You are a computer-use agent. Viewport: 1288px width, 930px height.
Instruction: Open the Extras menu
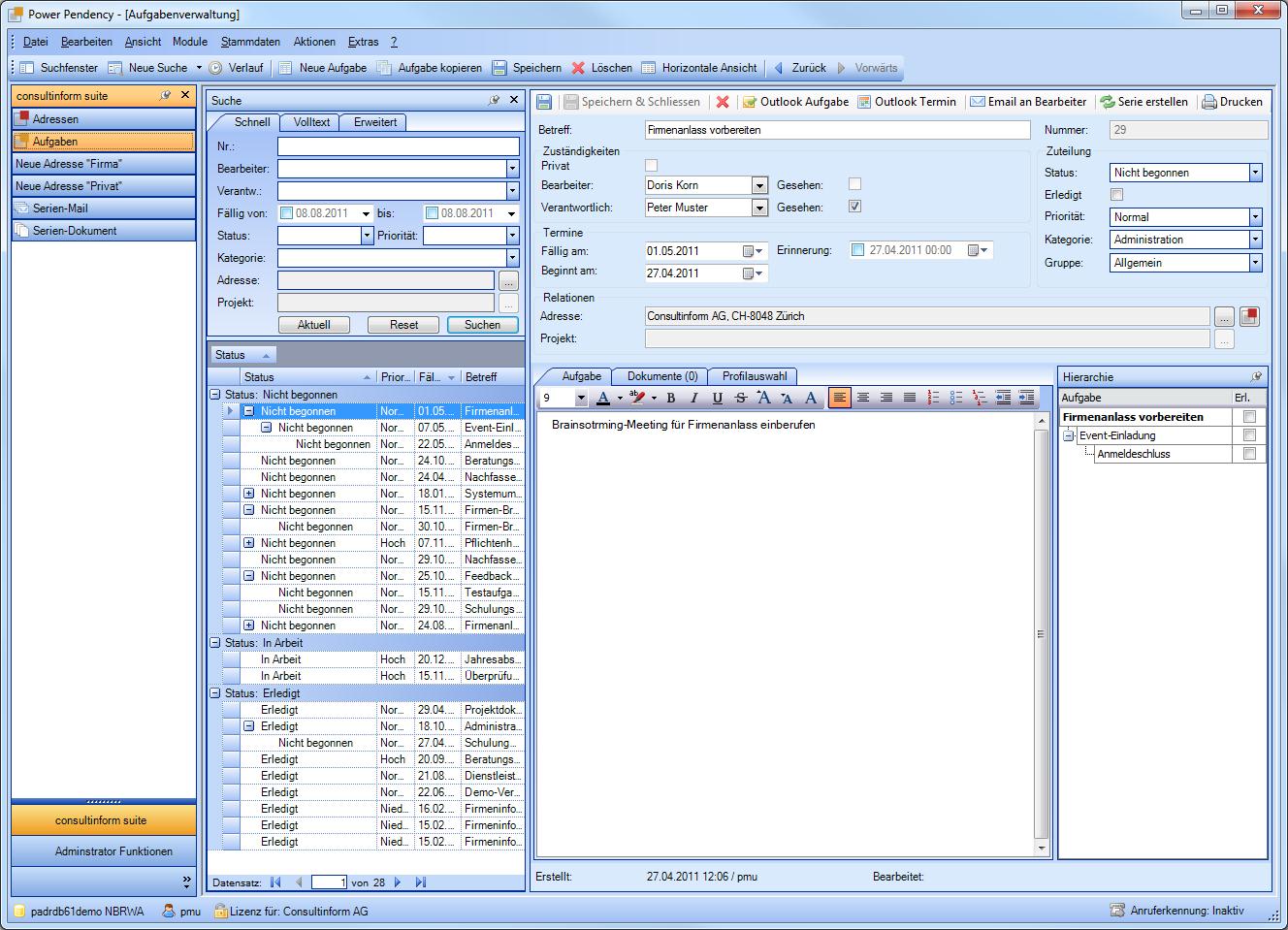(x=363, y=42)
